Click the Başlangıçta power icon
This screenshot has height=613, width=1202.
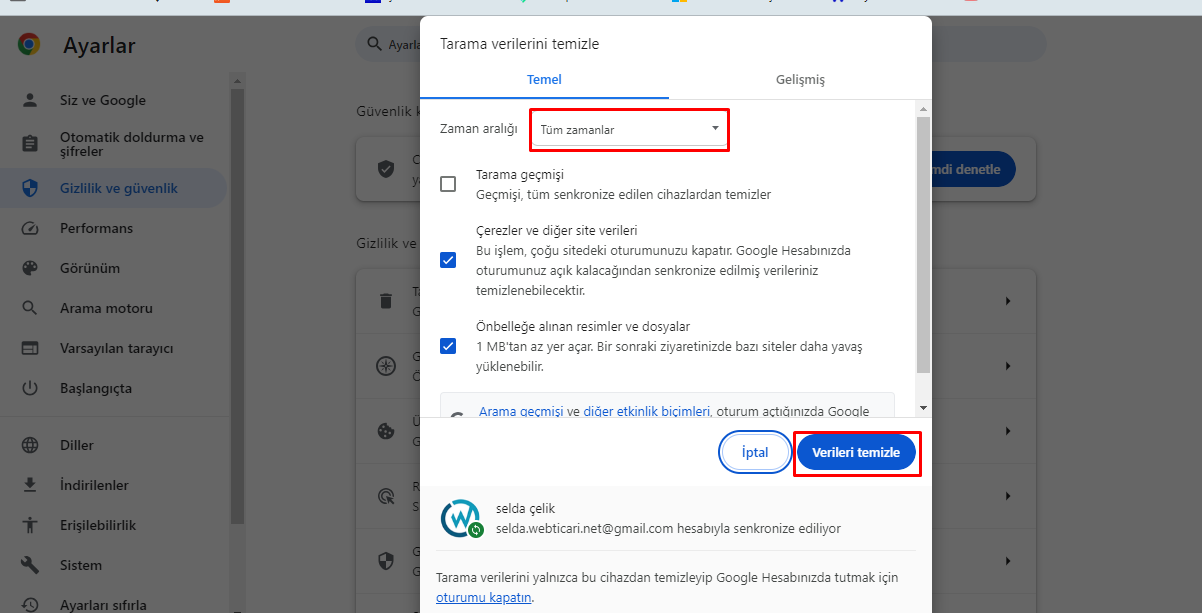30,388
